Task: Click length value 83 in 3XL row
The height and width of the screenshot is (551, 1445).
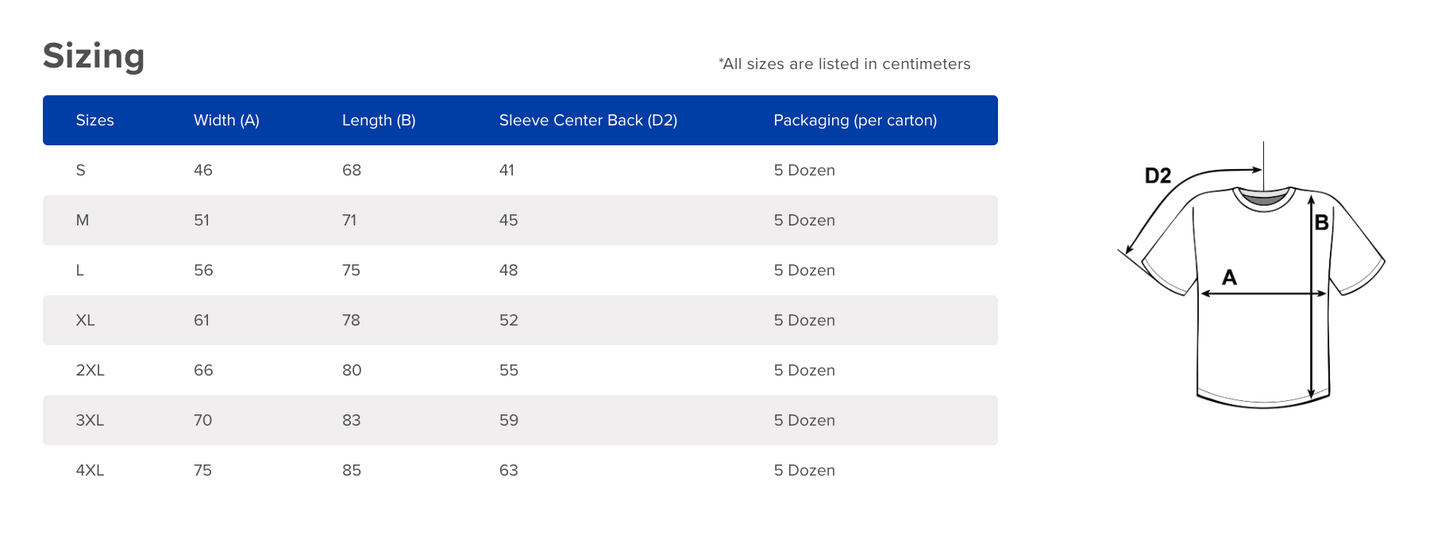Action: pyautogui.click(x=351, y=420)
